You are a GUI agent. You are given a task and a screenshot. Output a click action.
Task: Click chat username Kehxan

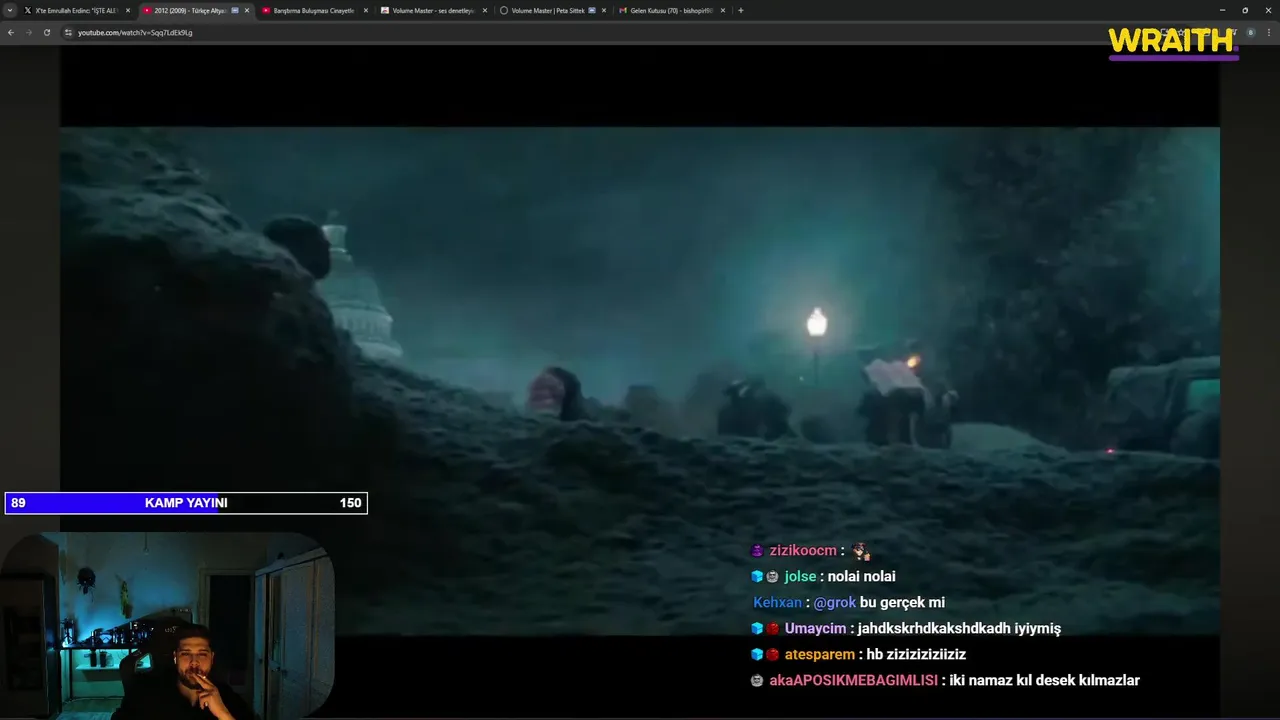click(777, 602)
